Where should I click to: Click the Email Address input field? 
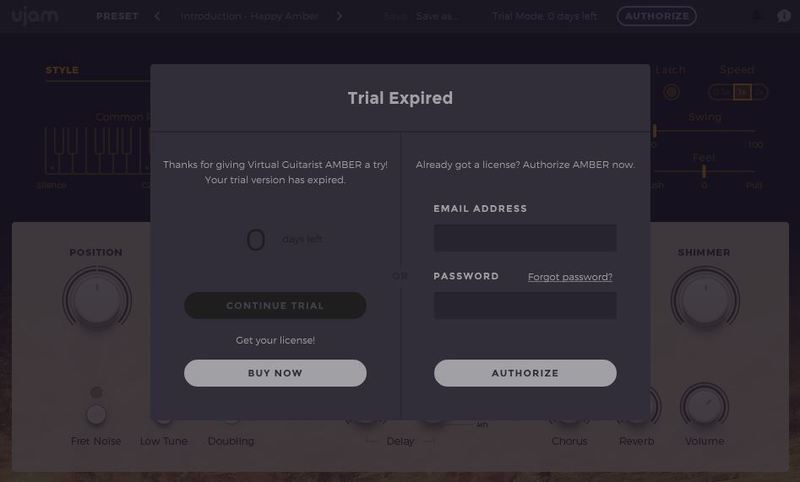pyautogui.click(x=525, y=238)
